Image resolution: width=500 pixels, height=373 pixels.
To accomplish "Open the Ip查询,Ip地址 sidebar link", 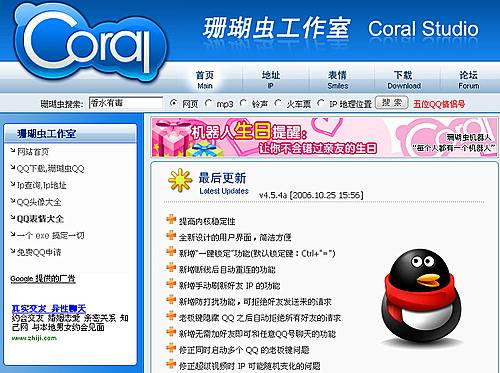I will [x=42, y=185].
